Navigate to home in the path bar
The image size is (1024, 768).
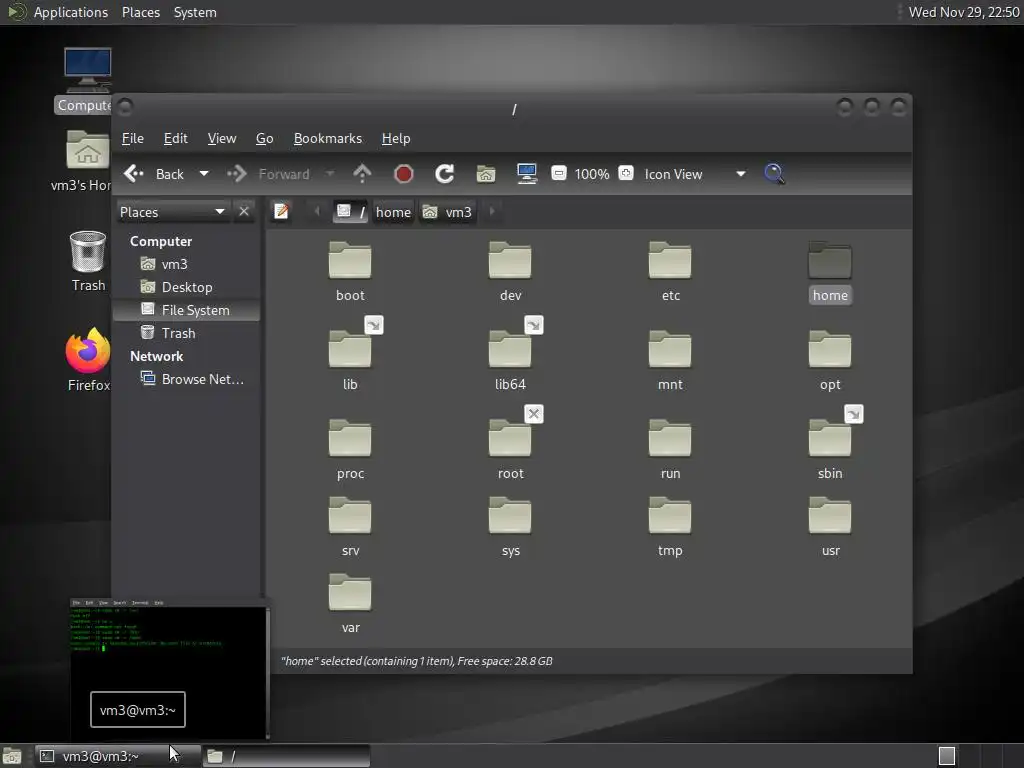coord(393,212)
